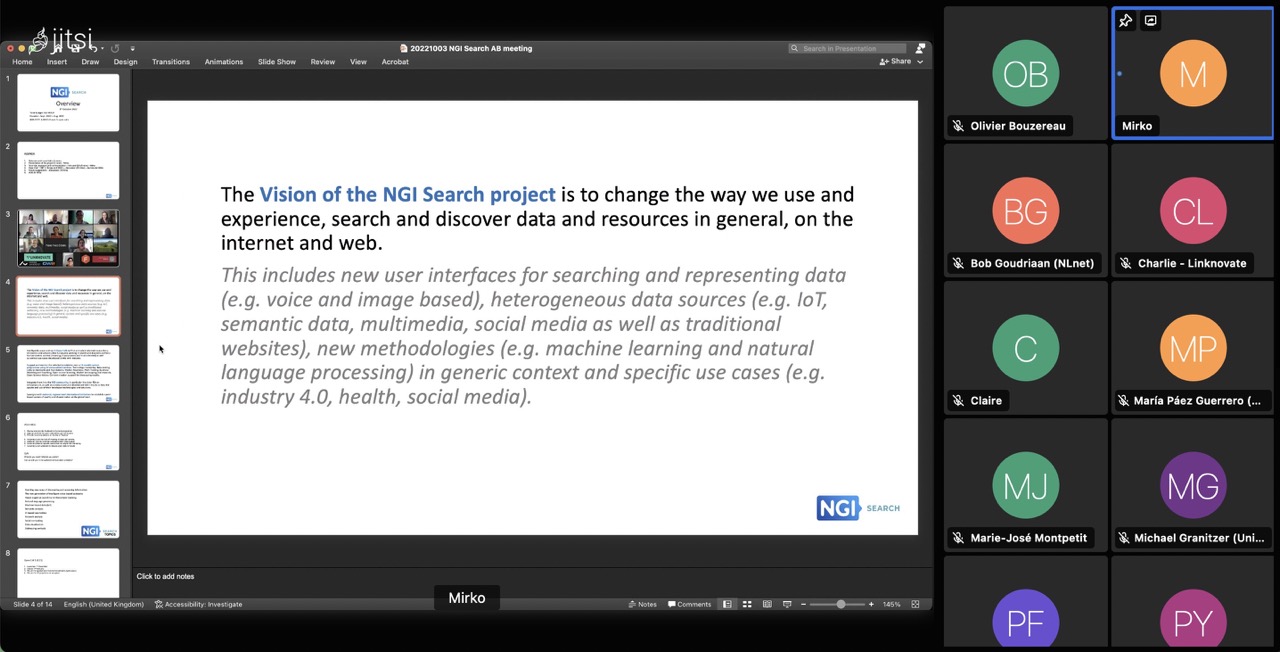Toggle the Comments pane in status bar

[689, 604]
